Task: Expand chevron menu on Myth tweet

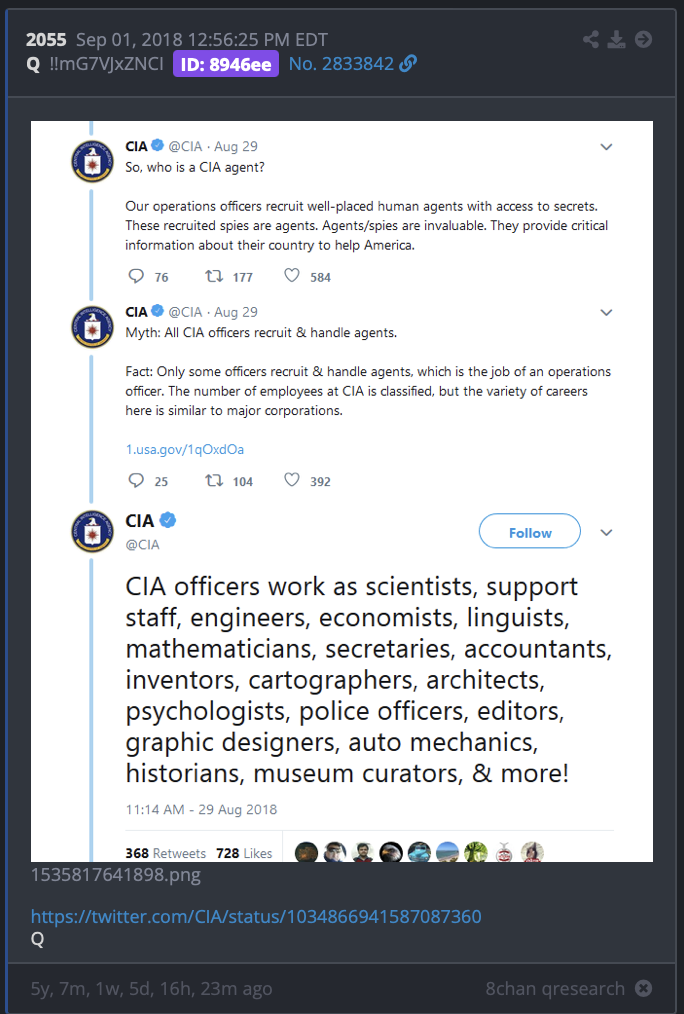Action: tap(606, 312)
